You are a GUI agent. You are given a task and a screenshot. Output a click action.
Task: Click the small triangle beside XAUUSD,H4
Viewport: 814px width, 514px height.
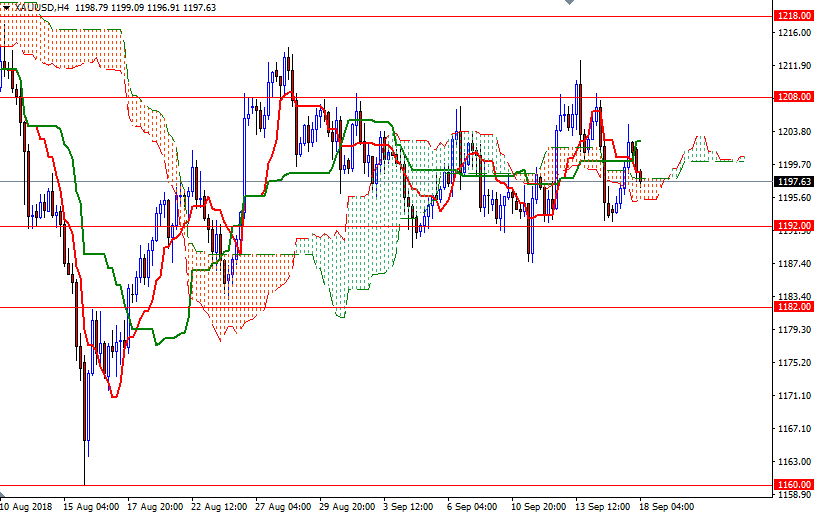(x=5, y=7)
